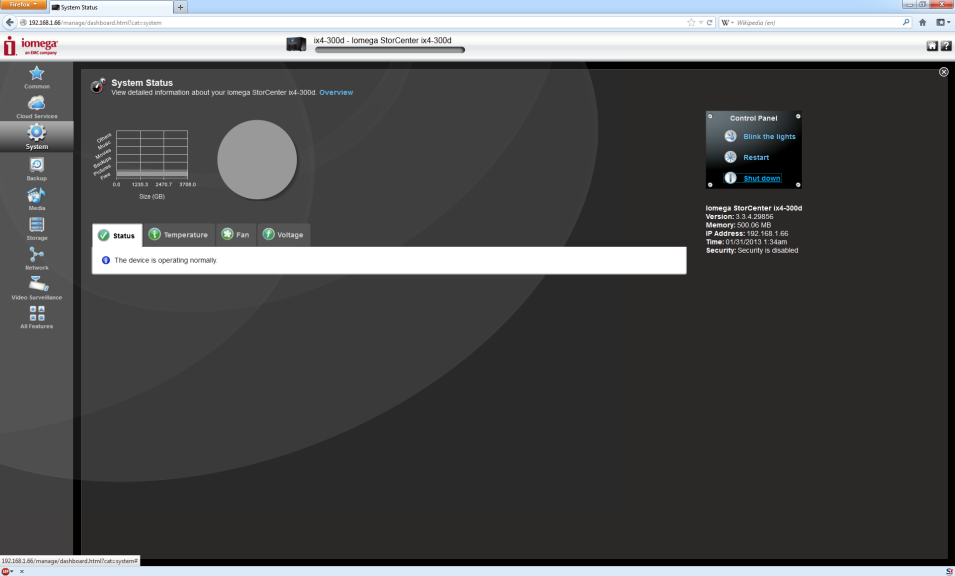The width and height of the screenshot is (955, 576).
Task: Open a new browser tab
Action: coord(180,7)
